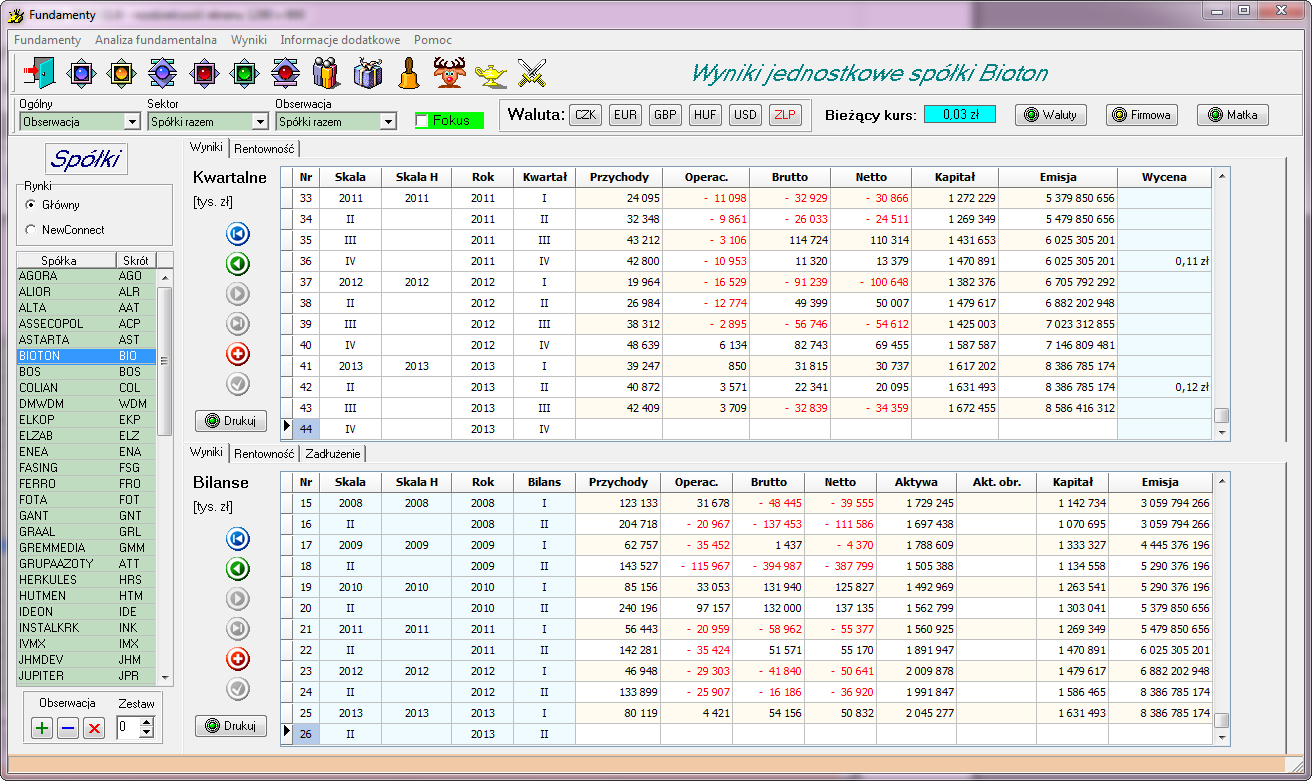Image resolution: width=1312 pixels, height=781 pixels.
Task: Click the exit door icon in the toolbar
Action: pos(41,72)
